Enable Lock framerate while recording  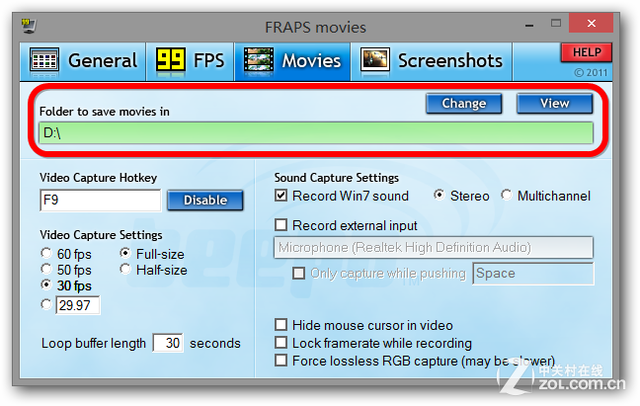[x=281, y=342]
